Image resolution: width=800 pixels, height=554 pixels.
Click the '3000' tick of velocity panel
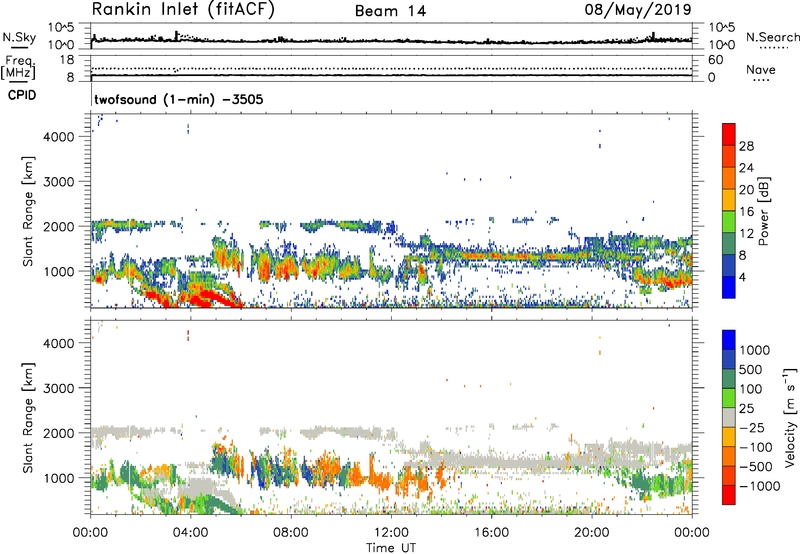[59, 388]
